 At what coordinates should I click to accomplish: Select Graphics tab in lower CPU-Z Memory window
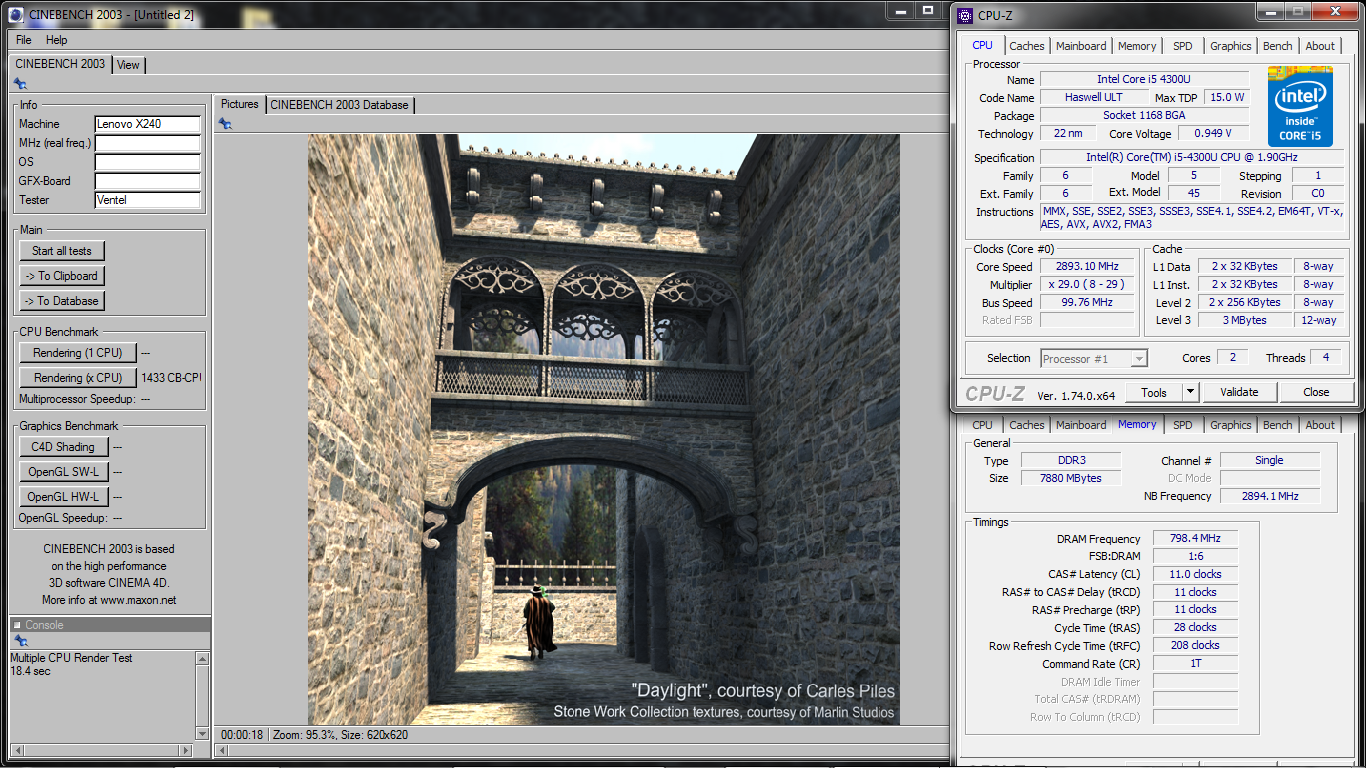point(1231,425)
